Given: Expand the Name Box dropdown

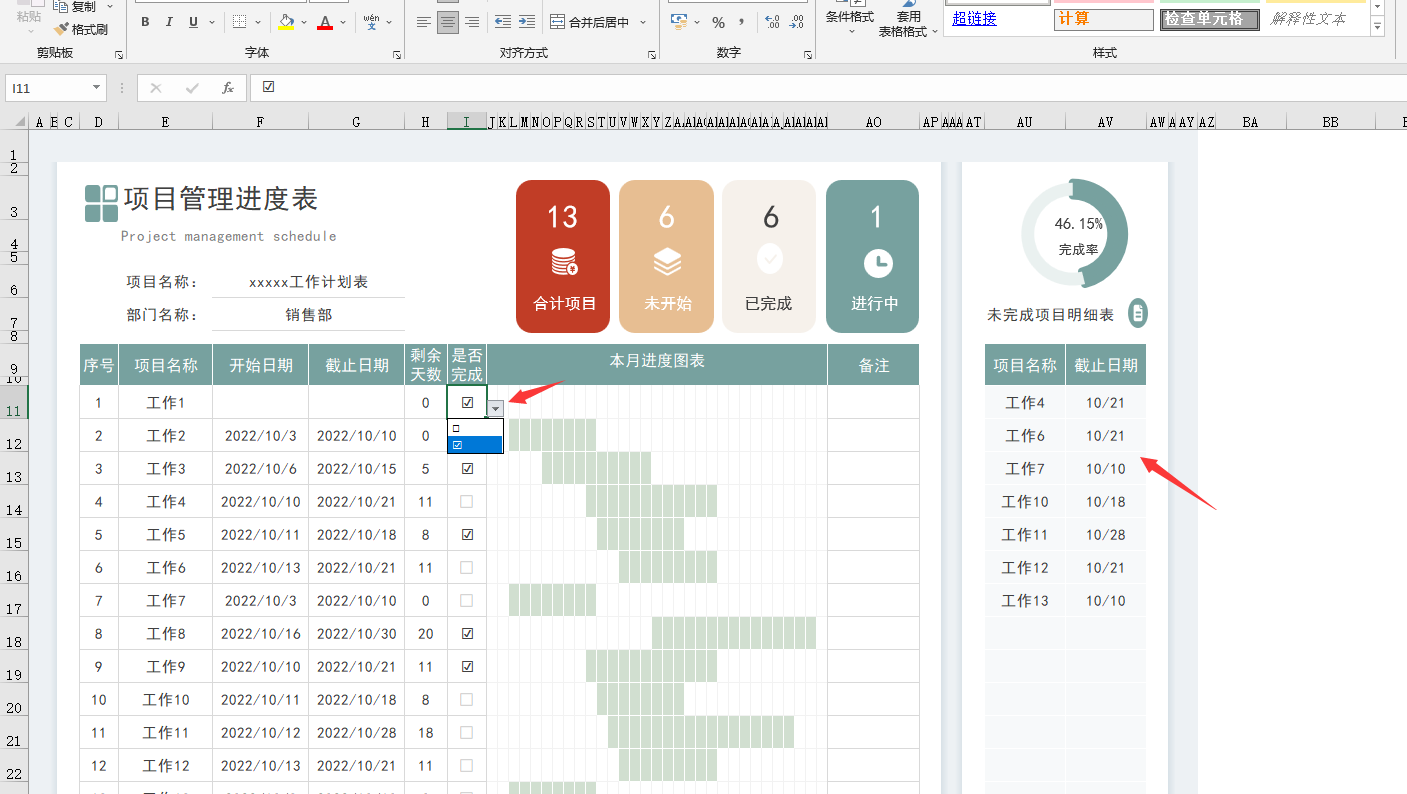Looking at the screenshot, I should coord(97,88).
